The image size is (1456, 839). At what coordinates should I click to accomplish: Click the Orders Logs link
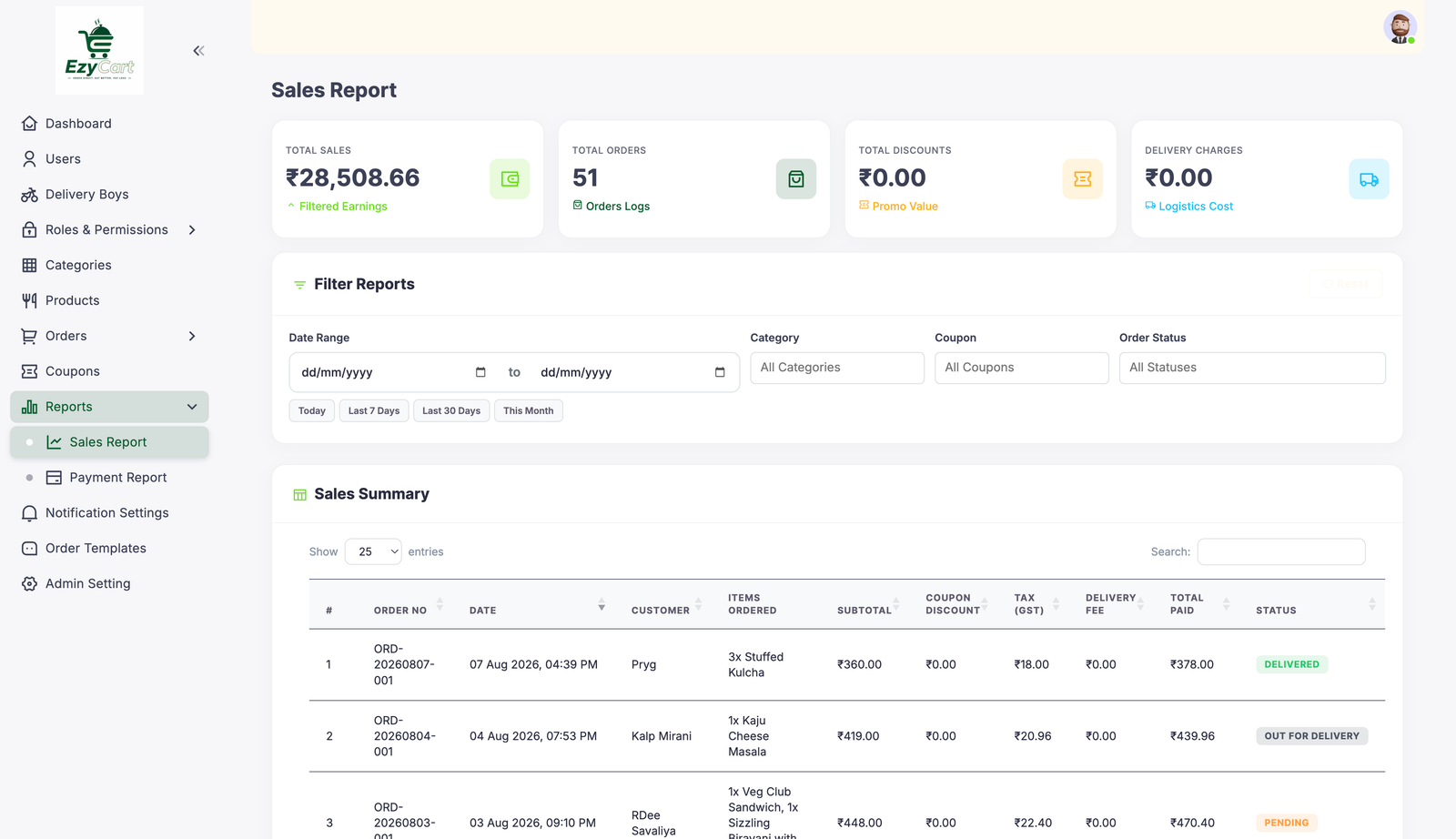click(612, 207)
